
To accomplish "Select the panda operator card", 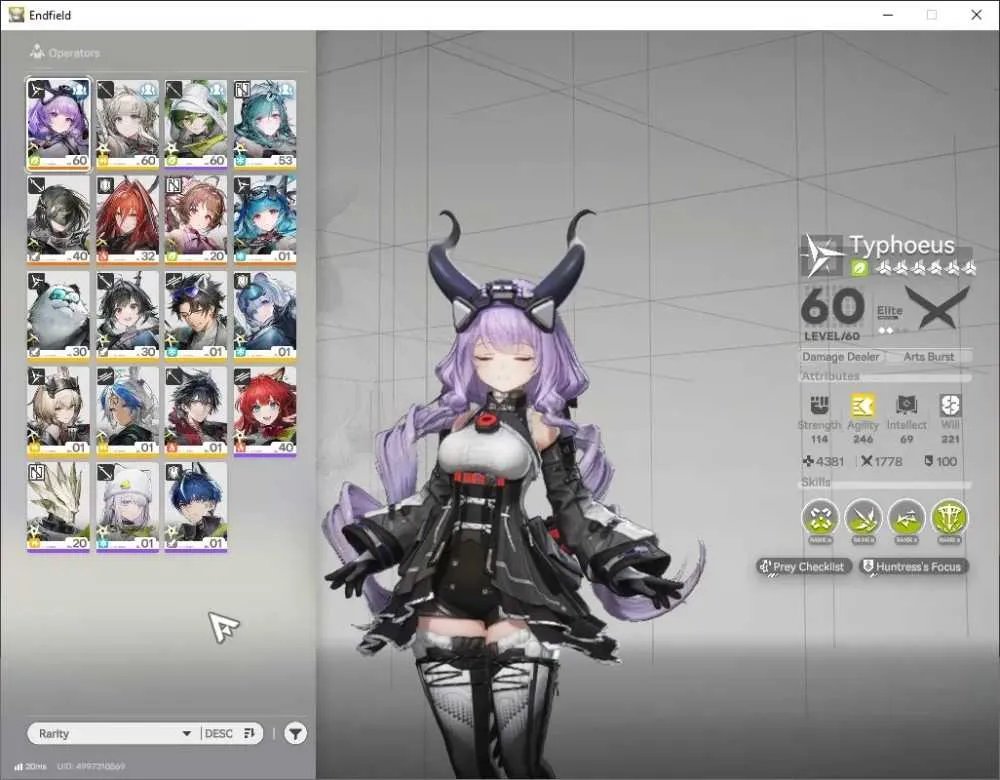I will (58, 316).
